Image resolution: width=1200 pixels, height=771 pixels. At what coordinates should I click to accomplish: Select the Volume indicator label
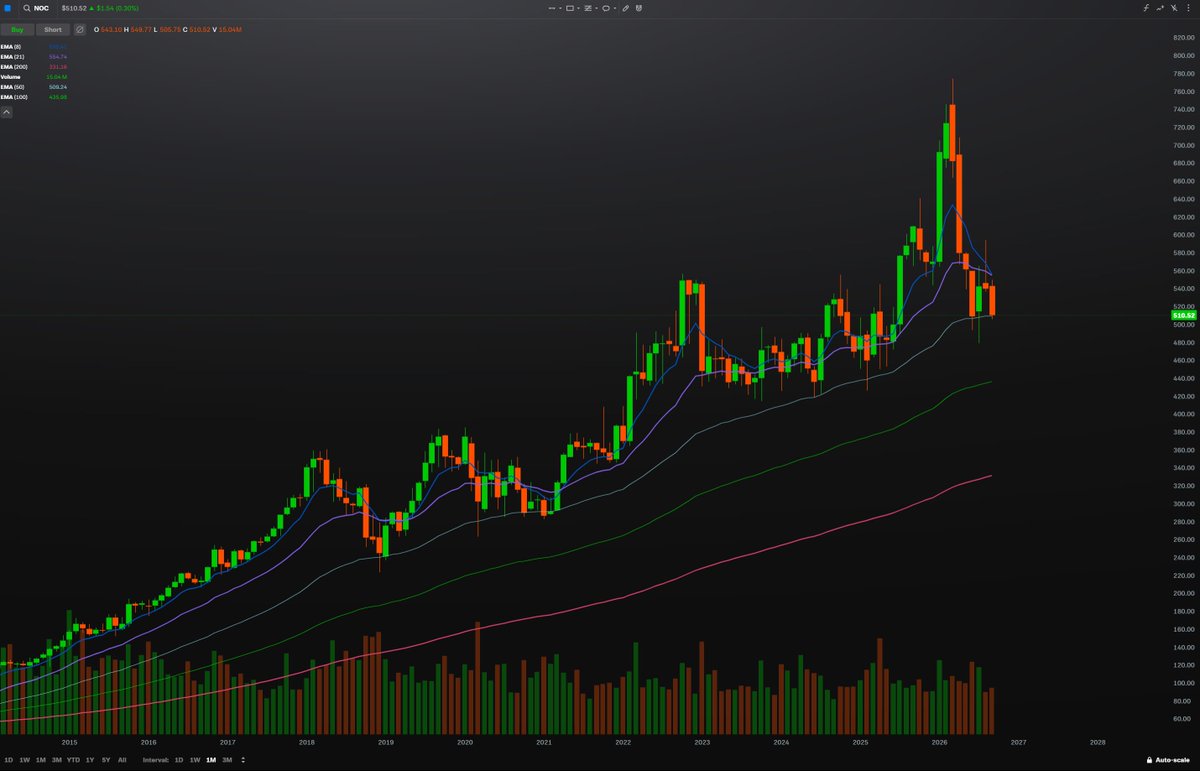pyautogui.click(x=10, y=77)
